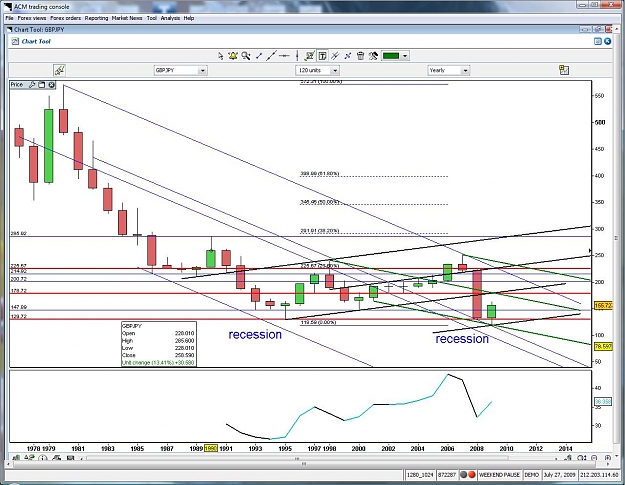Click the gray status indicator circle
Viewport: 625px width, 485px height.
[464, 475]
